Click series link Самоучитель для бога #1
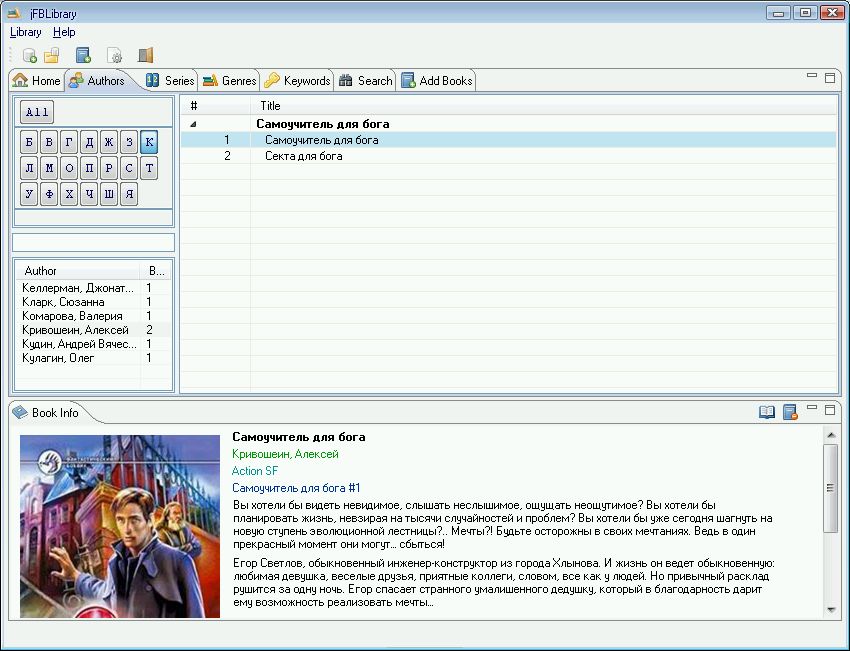Screen dimensions: 850x651 [x=296, y=488]
